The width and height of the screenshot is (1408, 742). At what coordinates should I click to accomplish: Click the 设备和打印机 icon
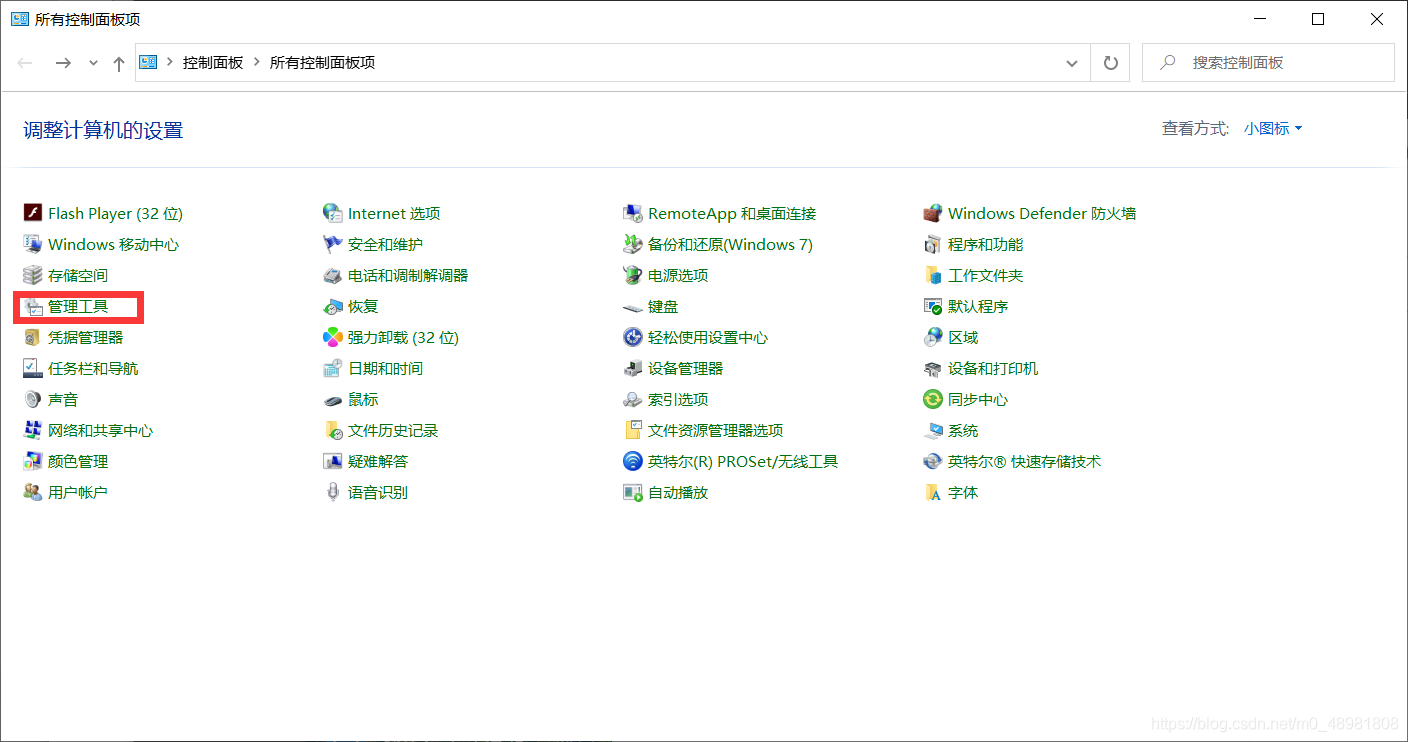932,368
